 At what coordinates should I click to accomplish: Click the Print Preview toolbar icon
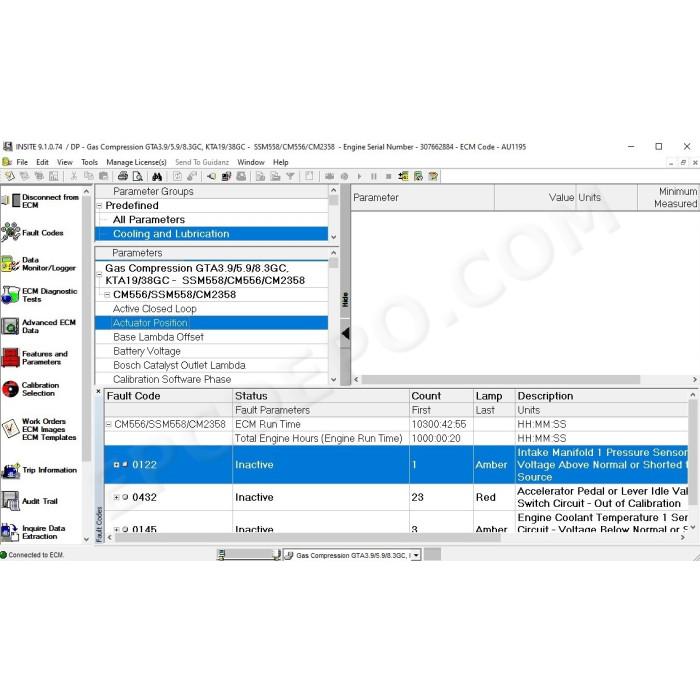138,176
